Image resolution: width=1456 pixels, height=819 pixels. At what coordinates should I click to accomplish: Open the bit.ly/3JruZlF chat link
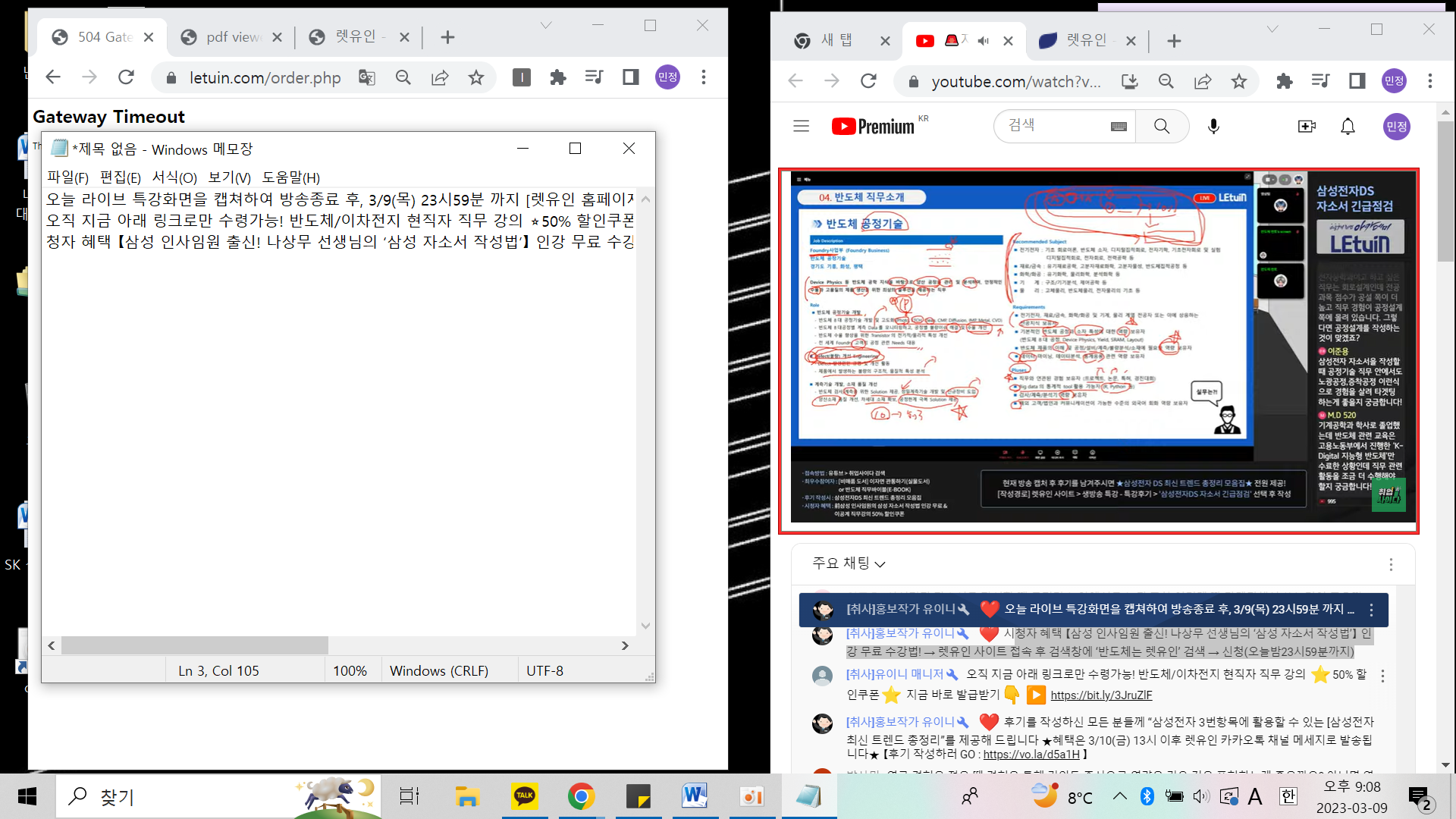click(1100, 695)
